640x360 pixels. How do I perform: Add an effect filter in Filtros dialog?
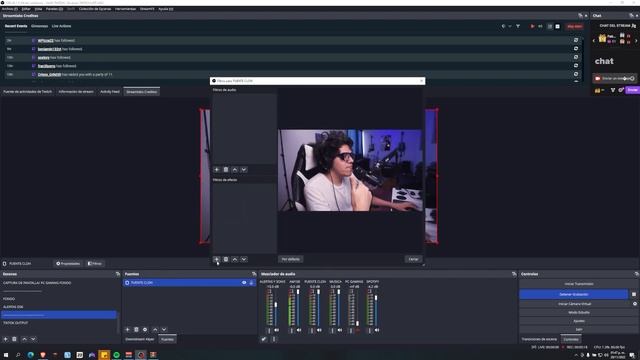pos(217,259)
